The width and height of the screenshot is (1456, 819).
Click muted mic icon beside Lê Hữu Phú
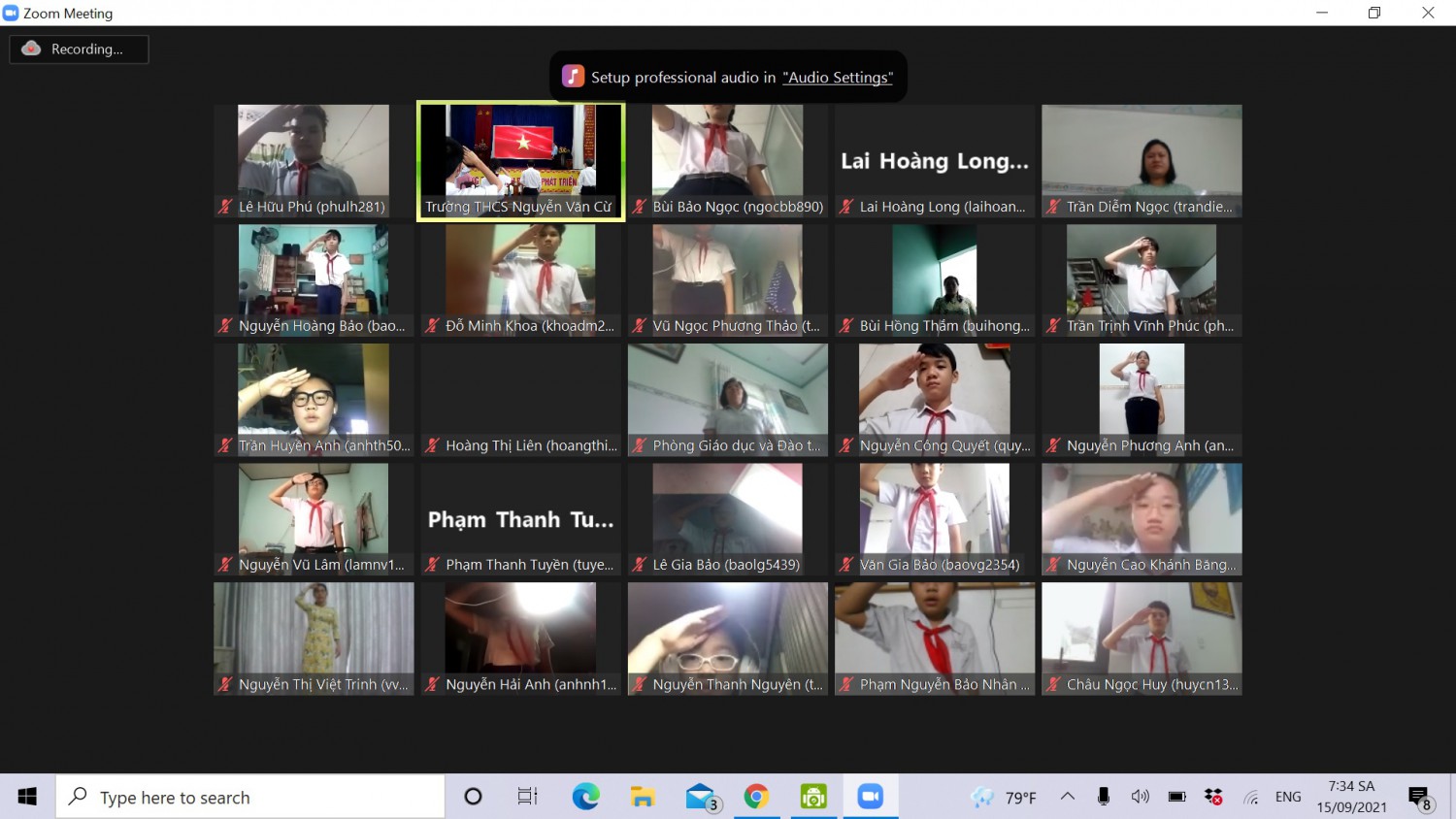tap(225, 207)
